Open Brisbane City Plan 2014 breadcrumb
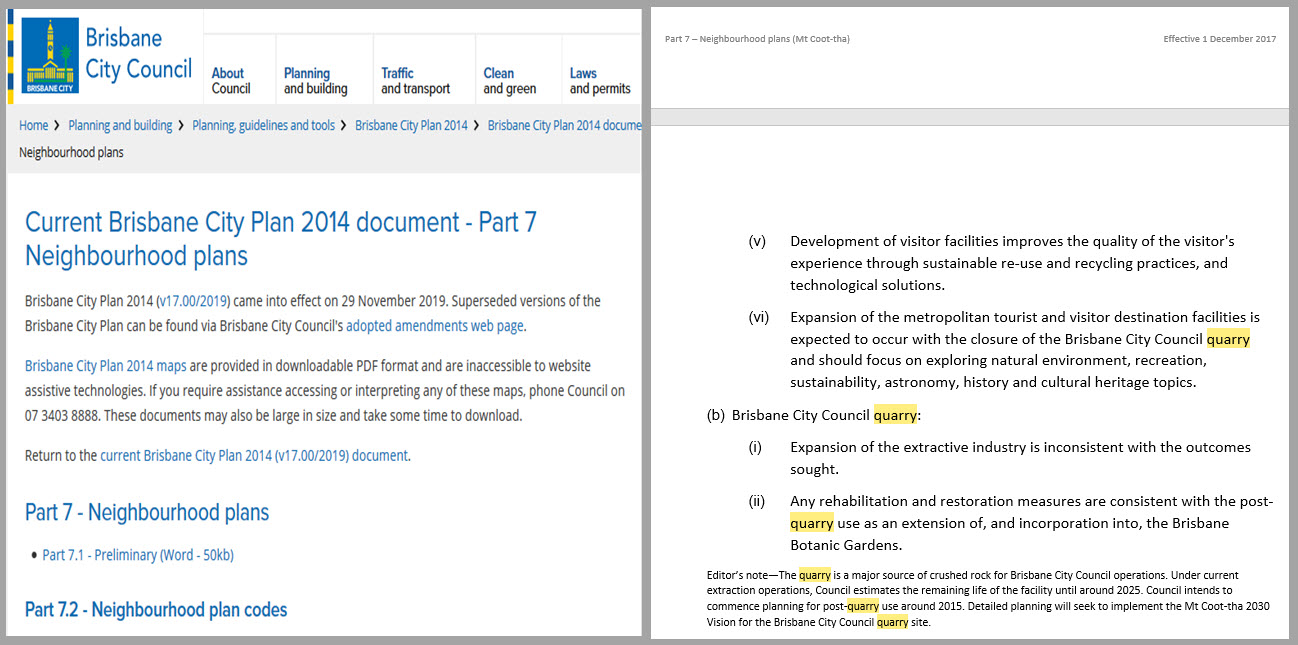The height and width of the screenshot is (645, 1298). pos(411,125)
